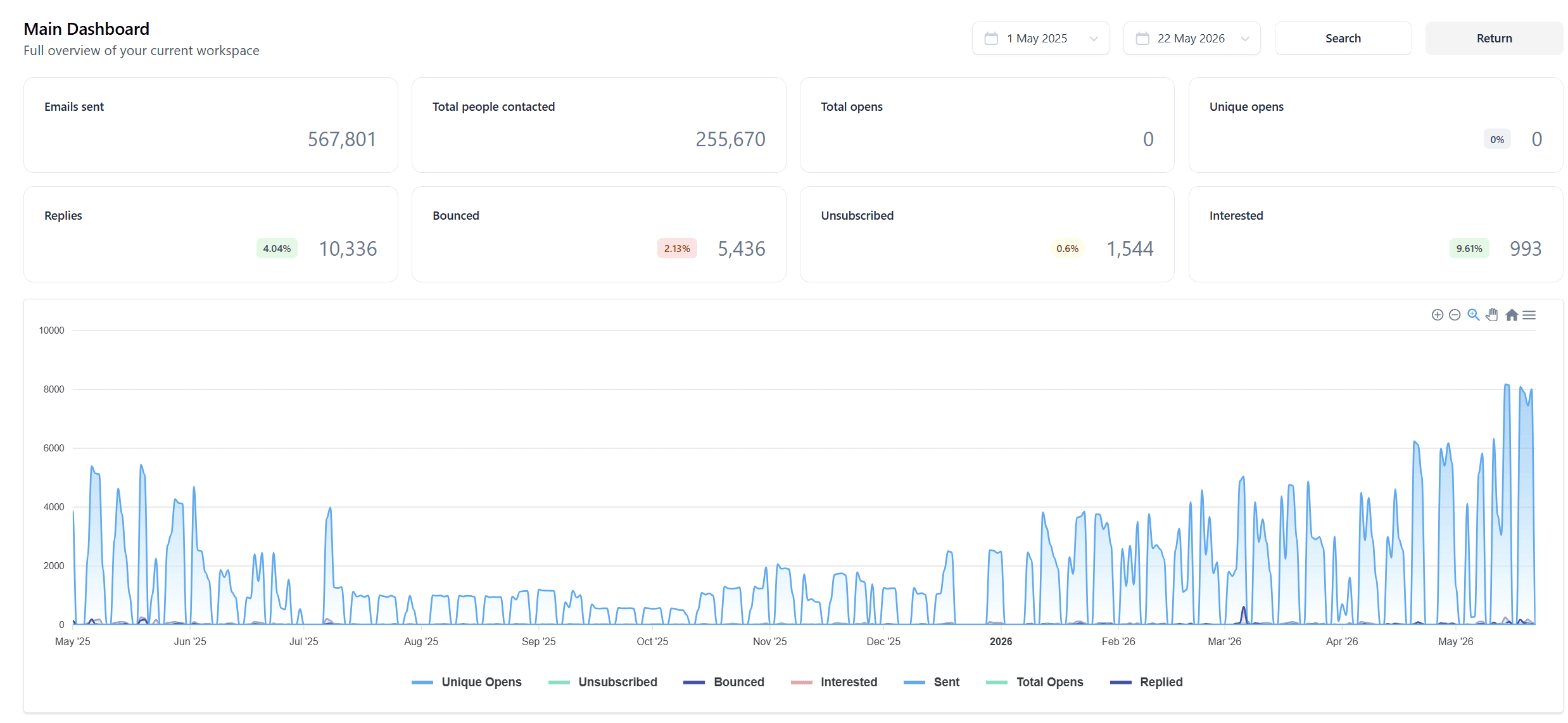
Task: Click the Unique opens card label
Action: click(1246, 107)
